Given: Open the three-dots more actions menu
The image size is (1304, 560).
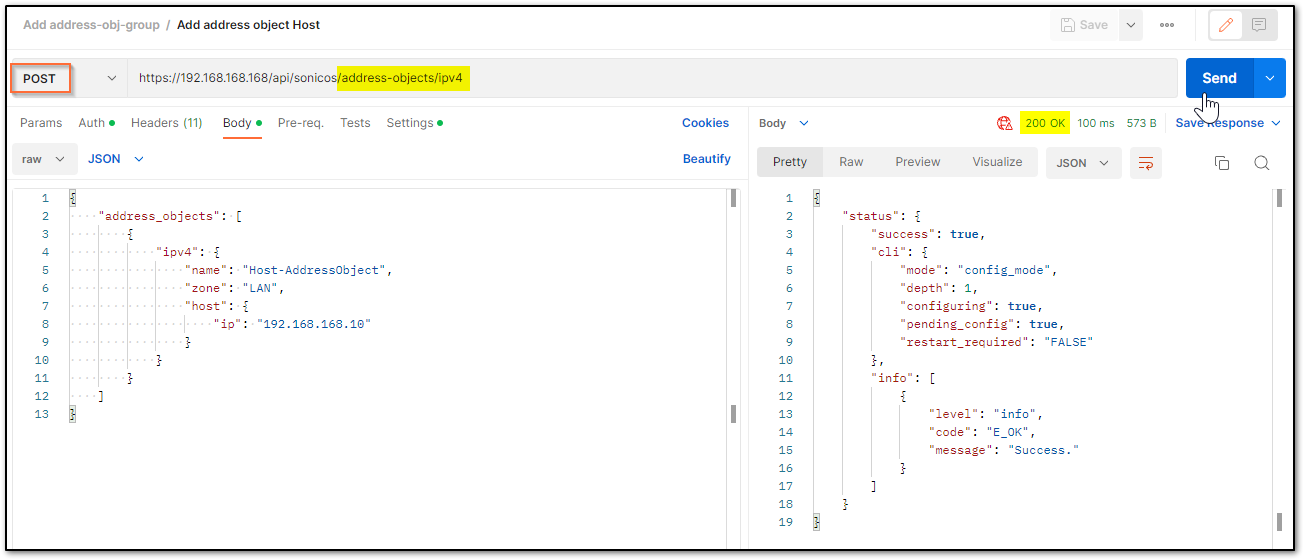Looking at the screenshot, I should 1167,25.
